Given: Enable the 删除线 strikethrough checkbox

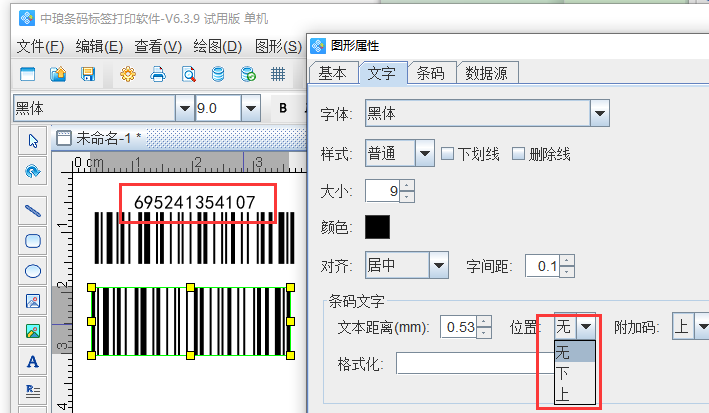Looking at the screenshot, I should pos(518,154).
